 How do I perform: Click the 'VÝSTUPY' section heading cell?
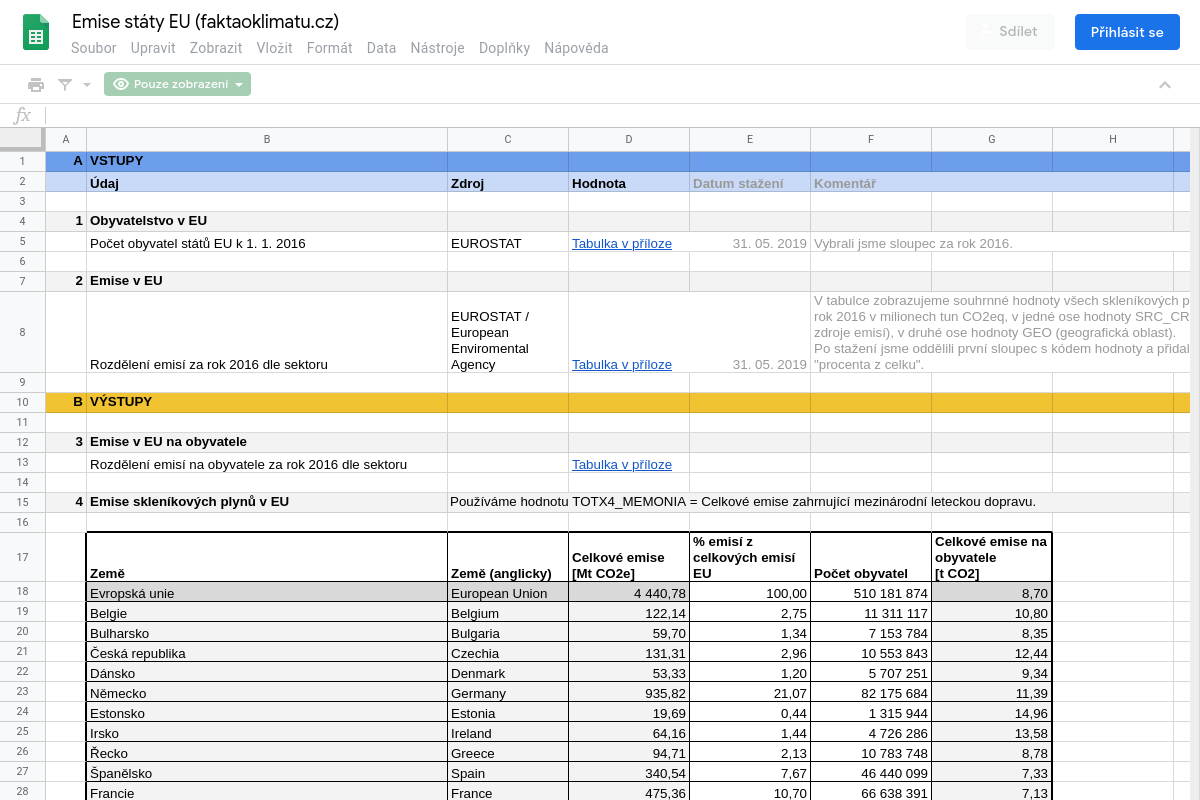point(267,402)
